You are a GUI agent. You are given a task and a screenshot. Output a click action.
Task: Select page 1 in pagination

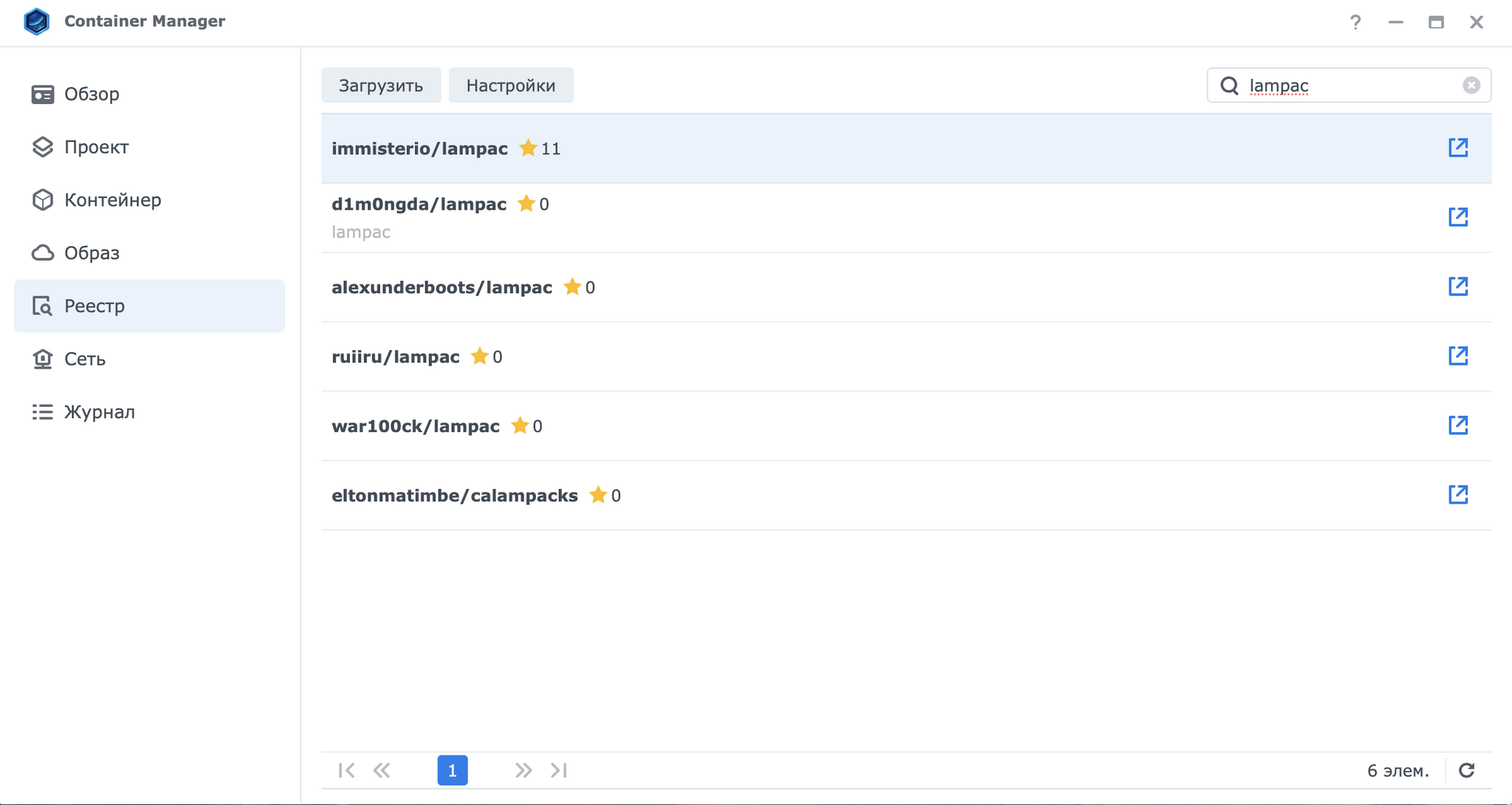452,770
